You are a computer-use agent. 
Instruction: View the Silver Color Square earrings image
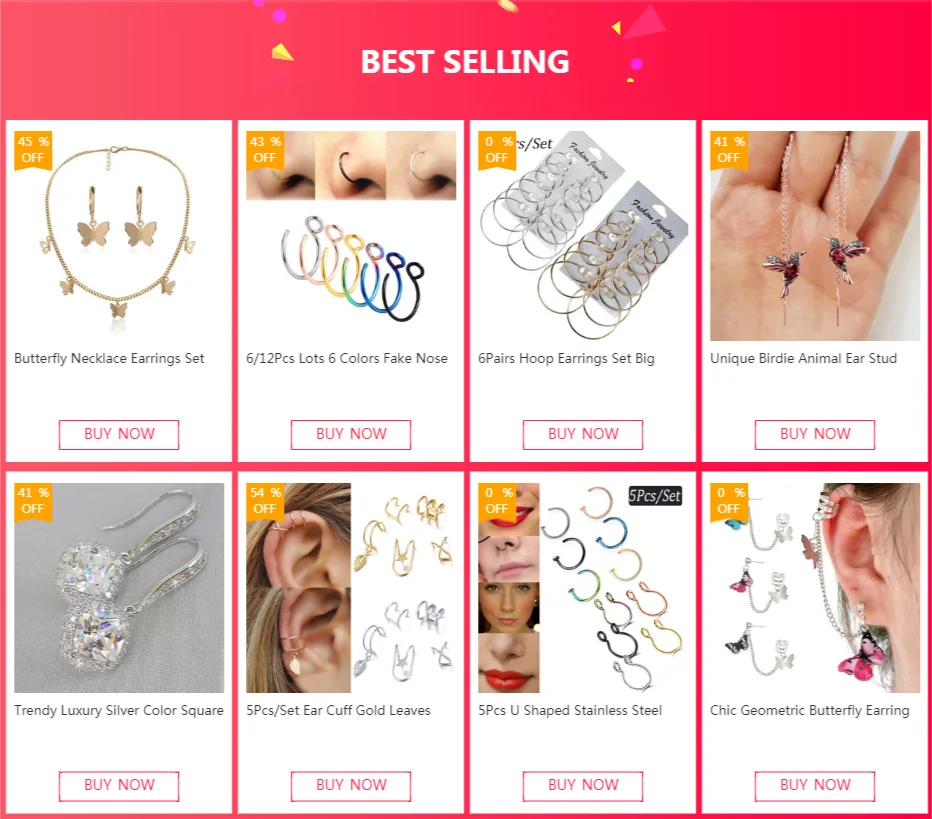coord(119,588)
